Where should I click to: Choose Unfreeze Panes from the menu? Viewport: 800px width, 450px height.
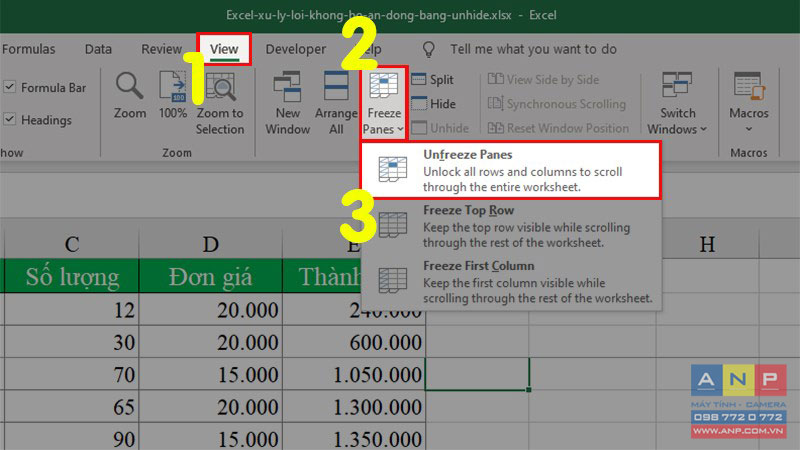coord(511,170)
